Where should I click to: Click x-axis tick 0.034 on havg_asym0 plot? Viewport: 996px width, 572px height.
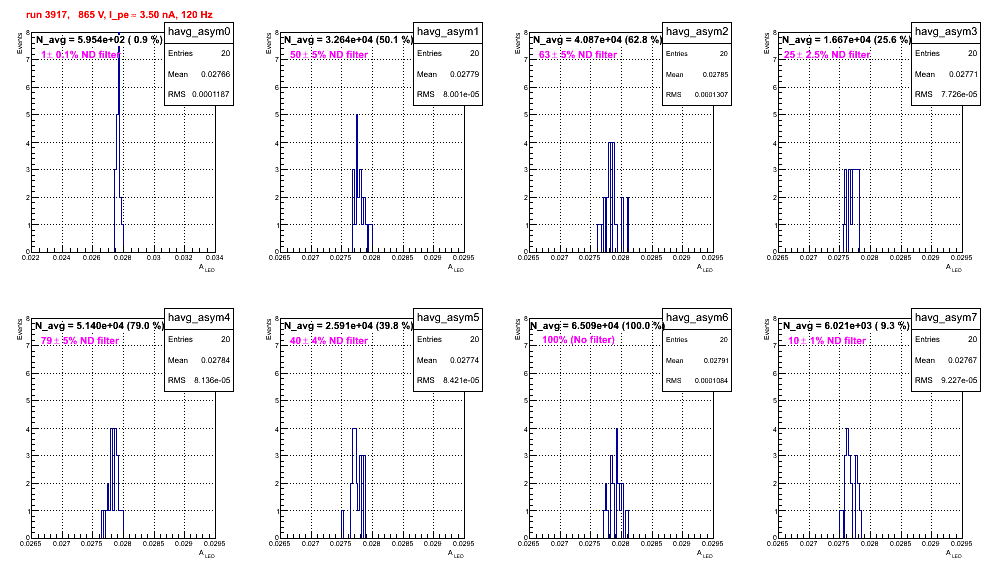click(215, 257)
